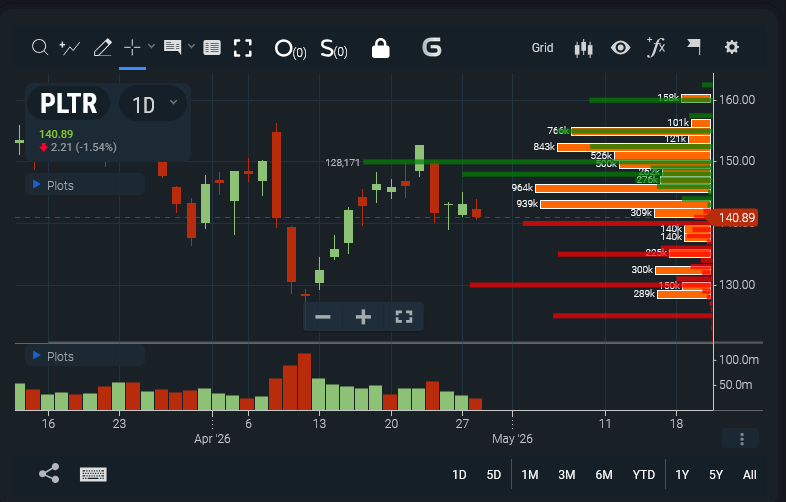Viewport: 786px width, 502px height.
Task: Select the All range
Action: [750, 474]
